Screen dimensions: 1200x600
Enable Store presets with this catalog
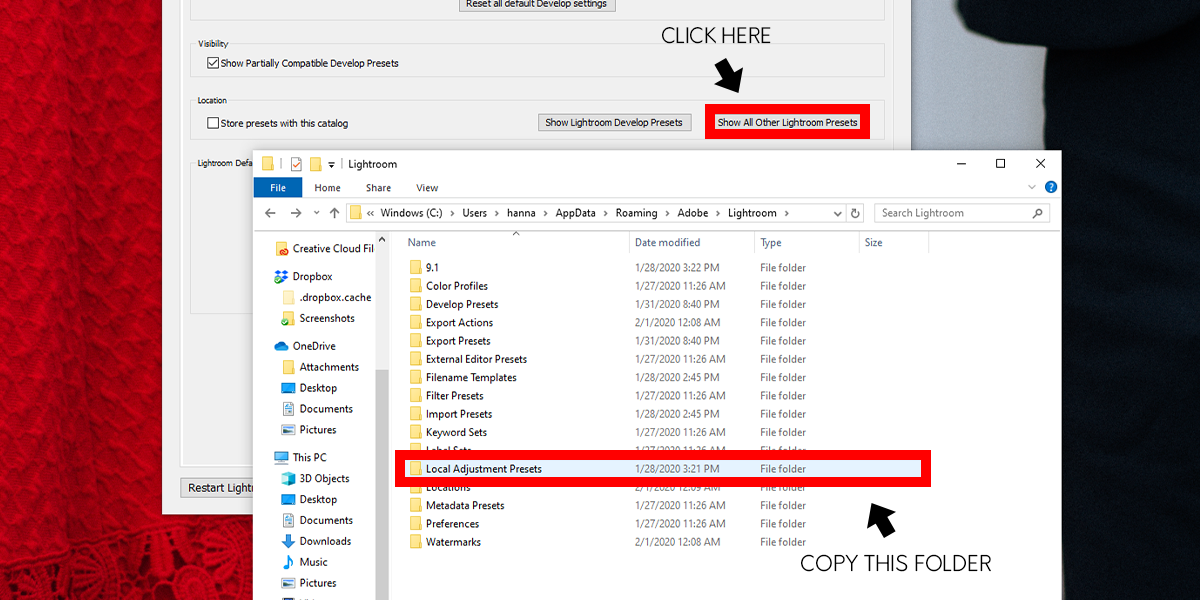pyautogui.click(x=213, y=123)
